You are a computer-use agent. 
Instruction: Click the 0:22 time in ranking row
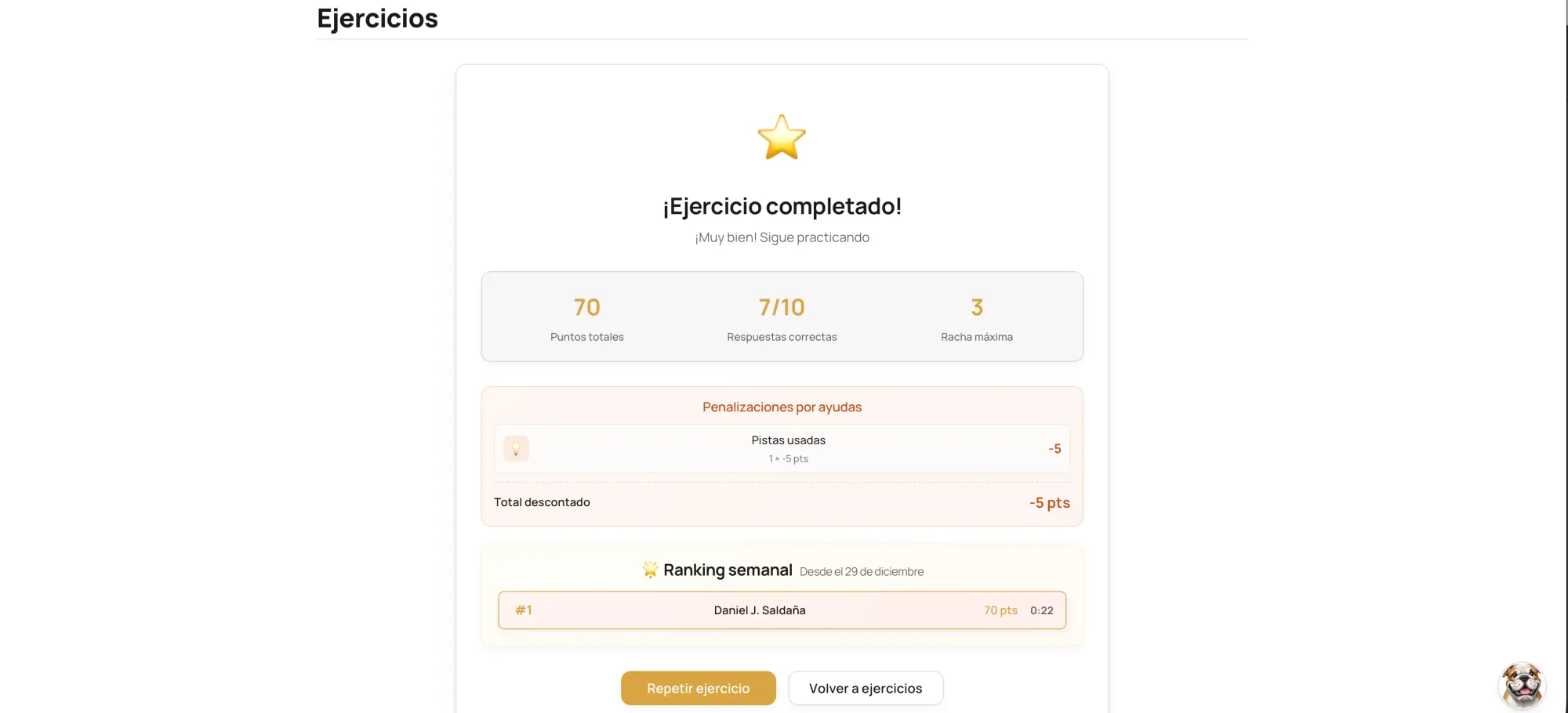point(1041,610)
